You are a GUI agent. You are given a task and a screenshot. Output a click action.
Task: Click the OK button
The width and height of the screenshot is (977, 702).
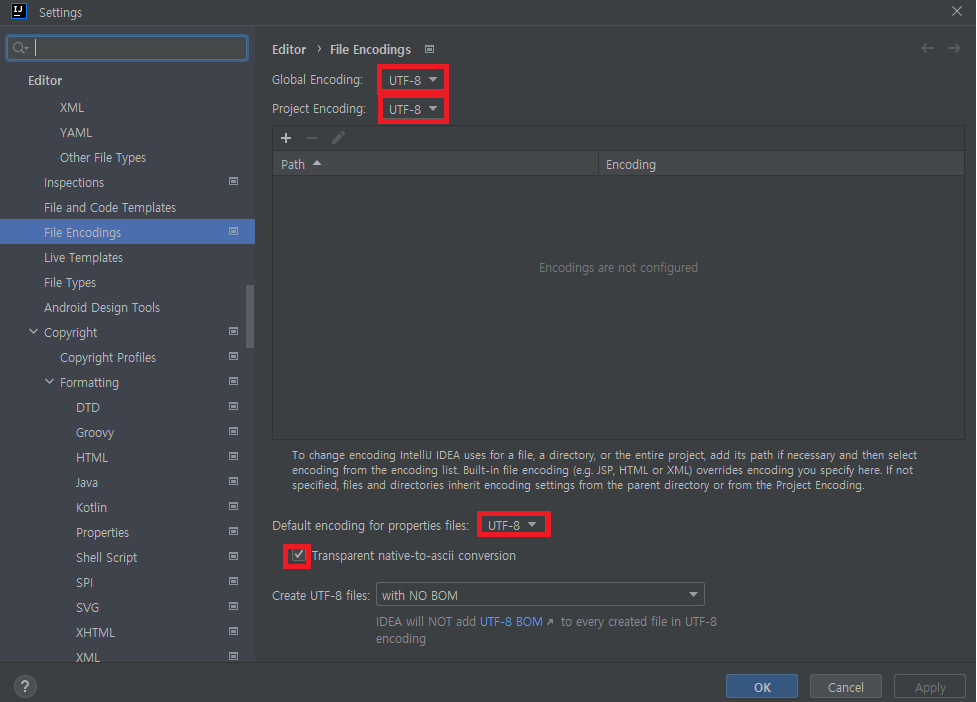(762, 687)
